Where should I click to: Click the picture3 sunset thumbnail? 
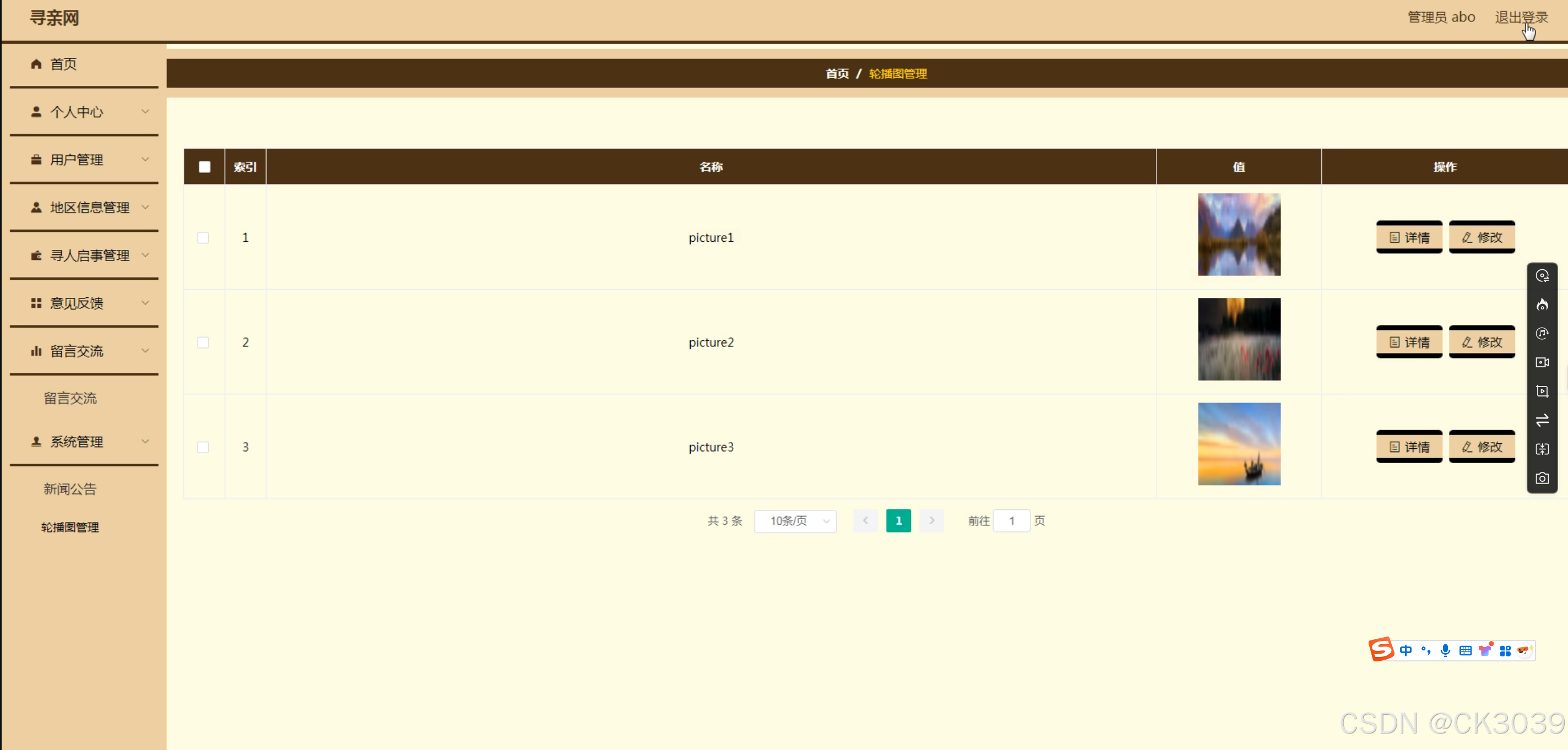(x=1239, y=444)
